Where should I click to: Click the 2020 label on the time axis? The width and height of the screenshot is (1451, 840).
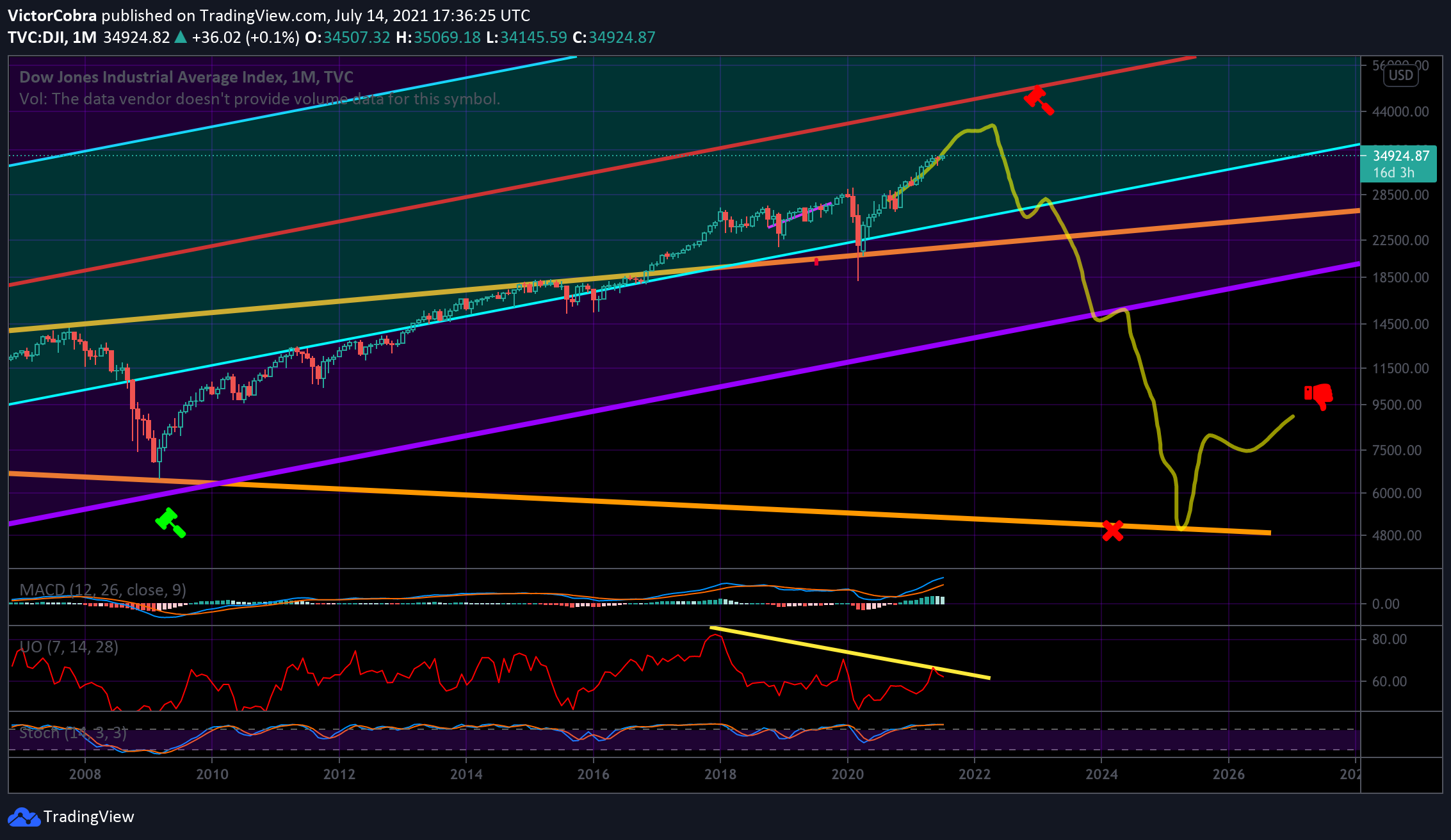(848, 774)
